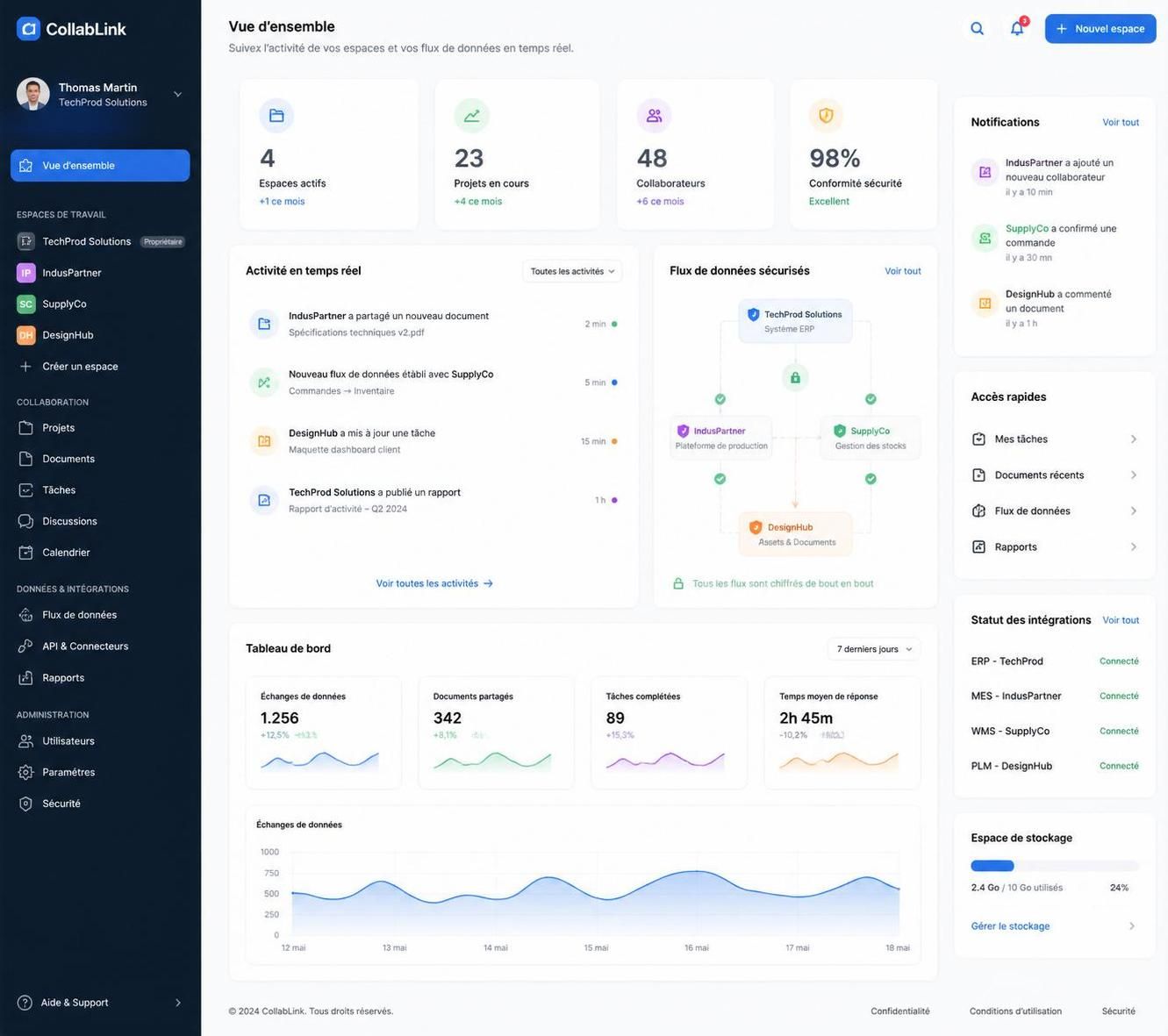Click the storage usage progress bar
The width and height of the screenshot is (1168, 1036).
click(x=1055, y=866)
